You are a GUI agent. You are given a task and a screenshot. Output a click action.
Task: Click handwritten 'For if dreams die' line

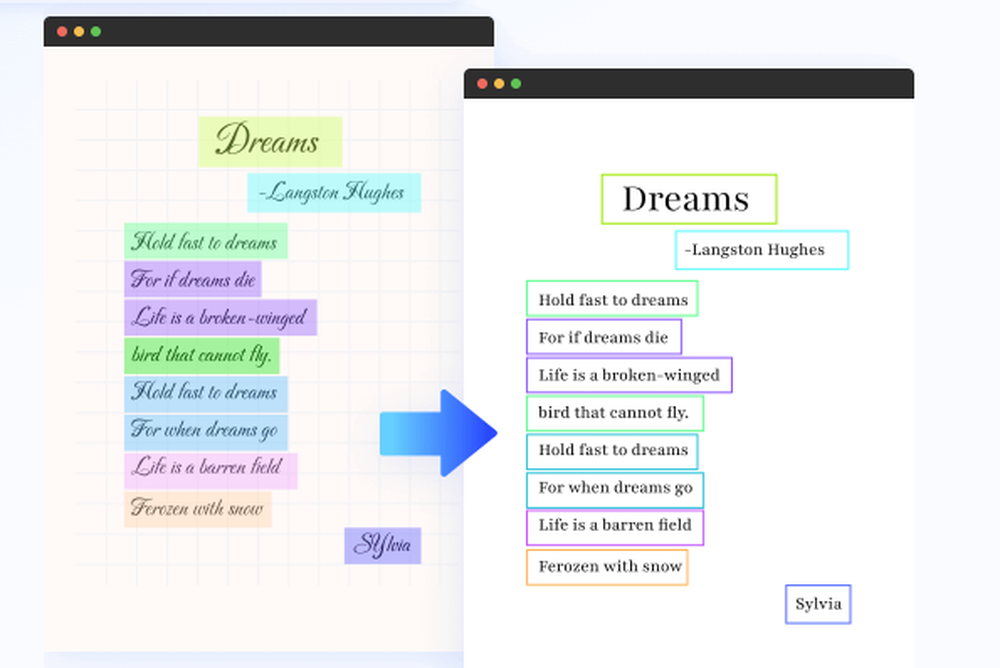coord(193,279)
